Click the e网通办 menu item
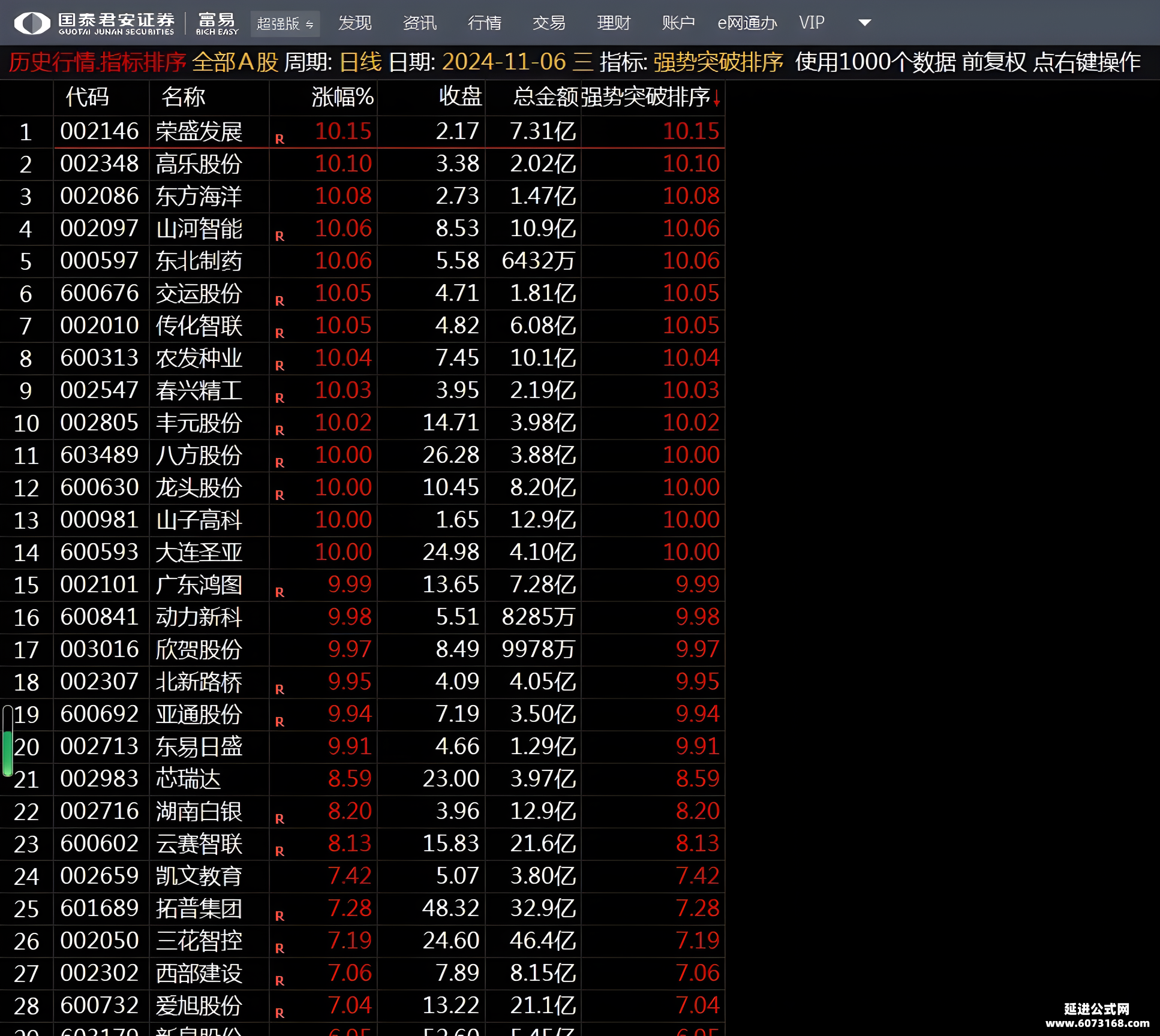The image size is (1160, 1036). [x=747, y=23]
